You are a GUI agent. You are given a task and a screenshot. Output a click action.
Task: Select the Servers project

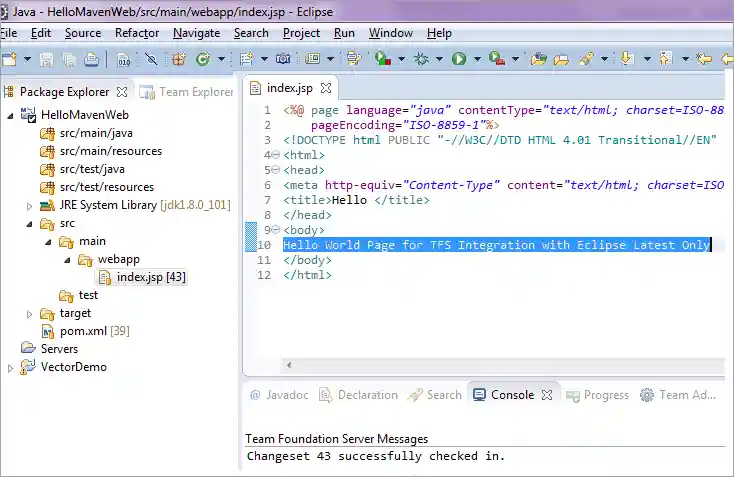coord(49,349)
